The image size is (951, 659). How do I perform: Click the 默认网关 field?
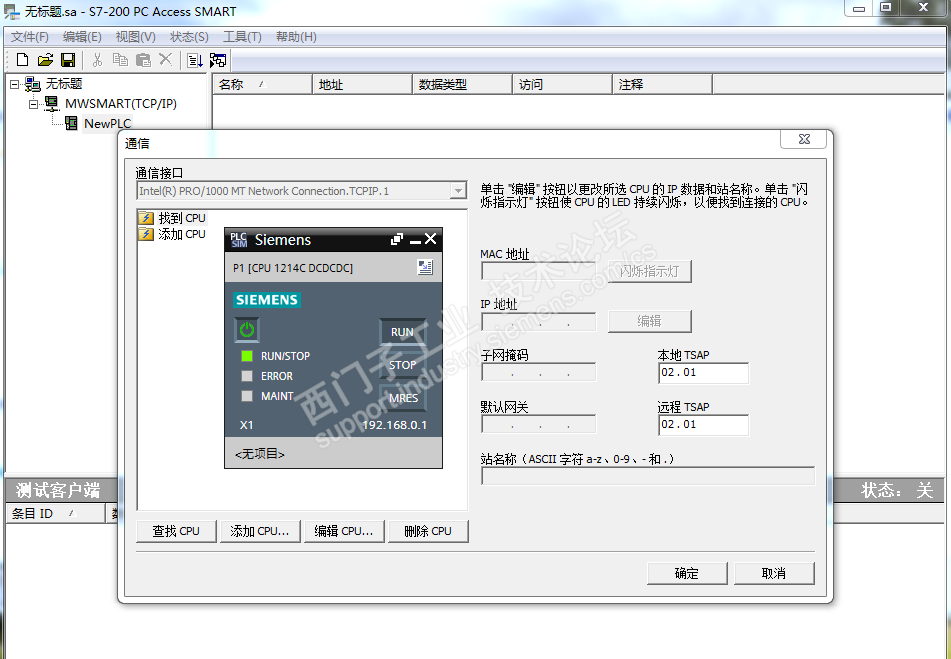coord(539,424)
